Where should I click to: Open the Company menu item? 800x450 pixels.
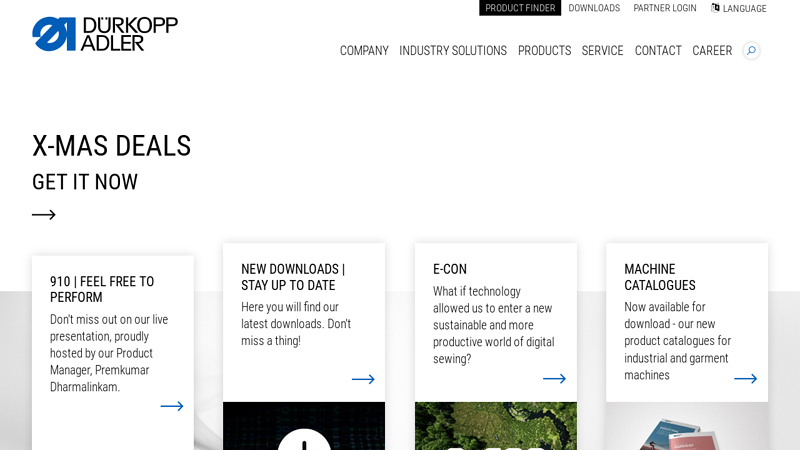click(364, 51)
